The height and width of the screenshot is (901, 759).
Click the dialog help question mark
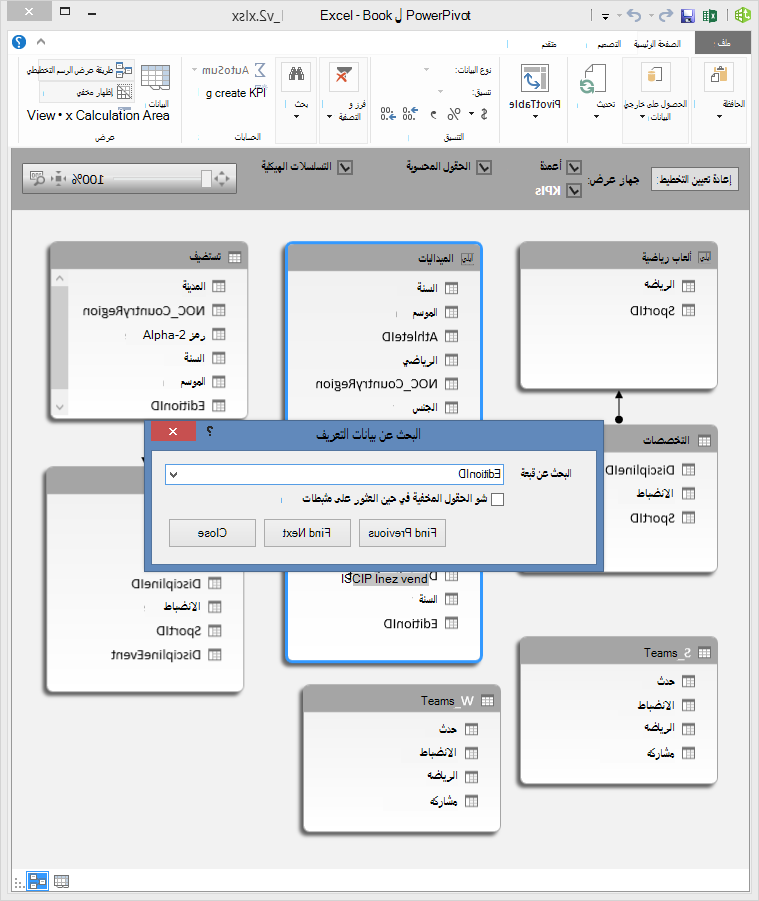pyautogui.click(x=210, y=432)
